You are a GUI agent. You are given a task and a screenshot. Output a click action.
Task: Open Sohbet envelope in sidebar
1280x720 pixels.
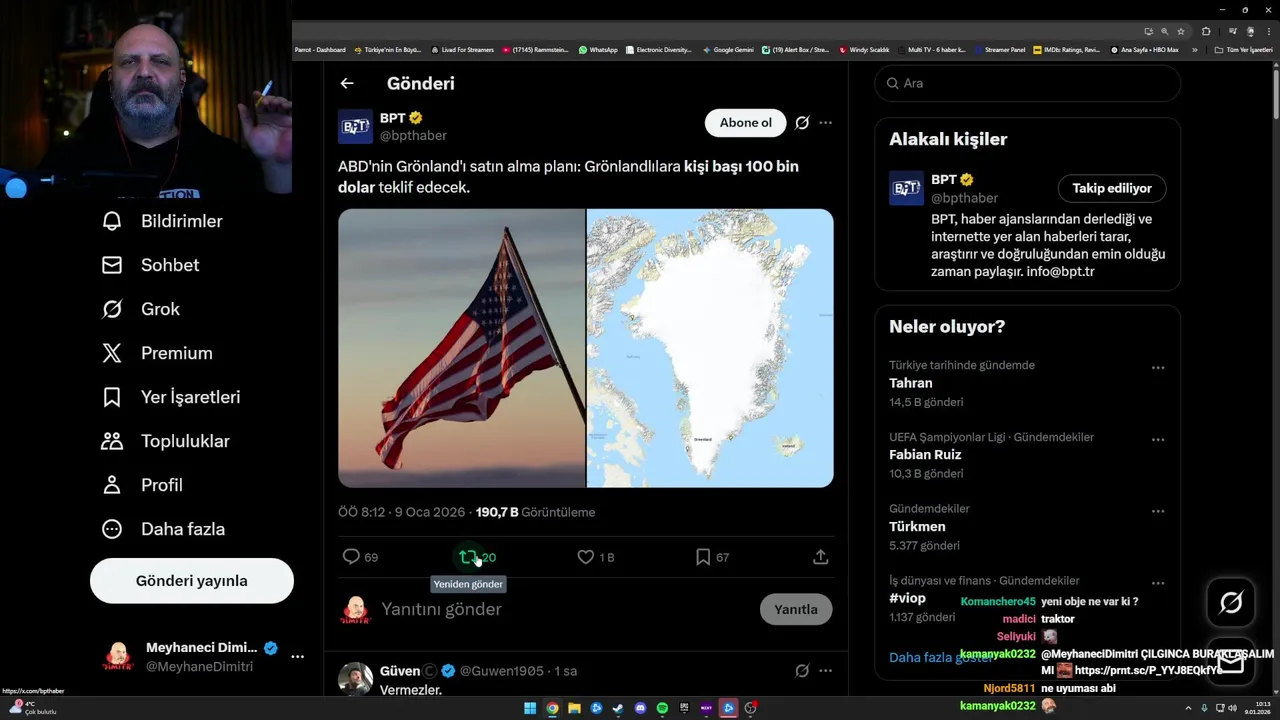pyautogui.click(x=112, y=265)
